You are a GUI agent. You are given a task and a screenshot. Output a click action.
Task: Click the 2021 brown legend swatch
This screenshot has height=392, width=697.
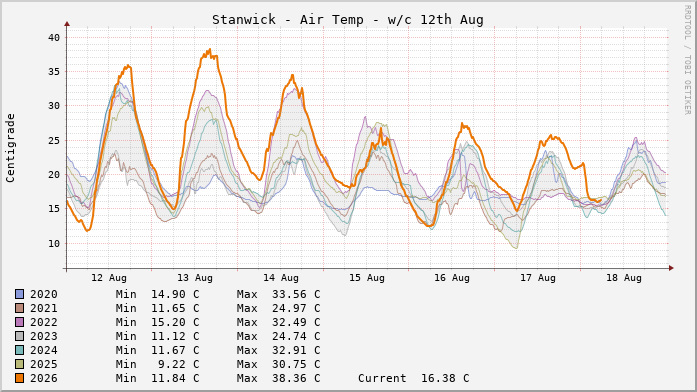[x=20, y=308]
